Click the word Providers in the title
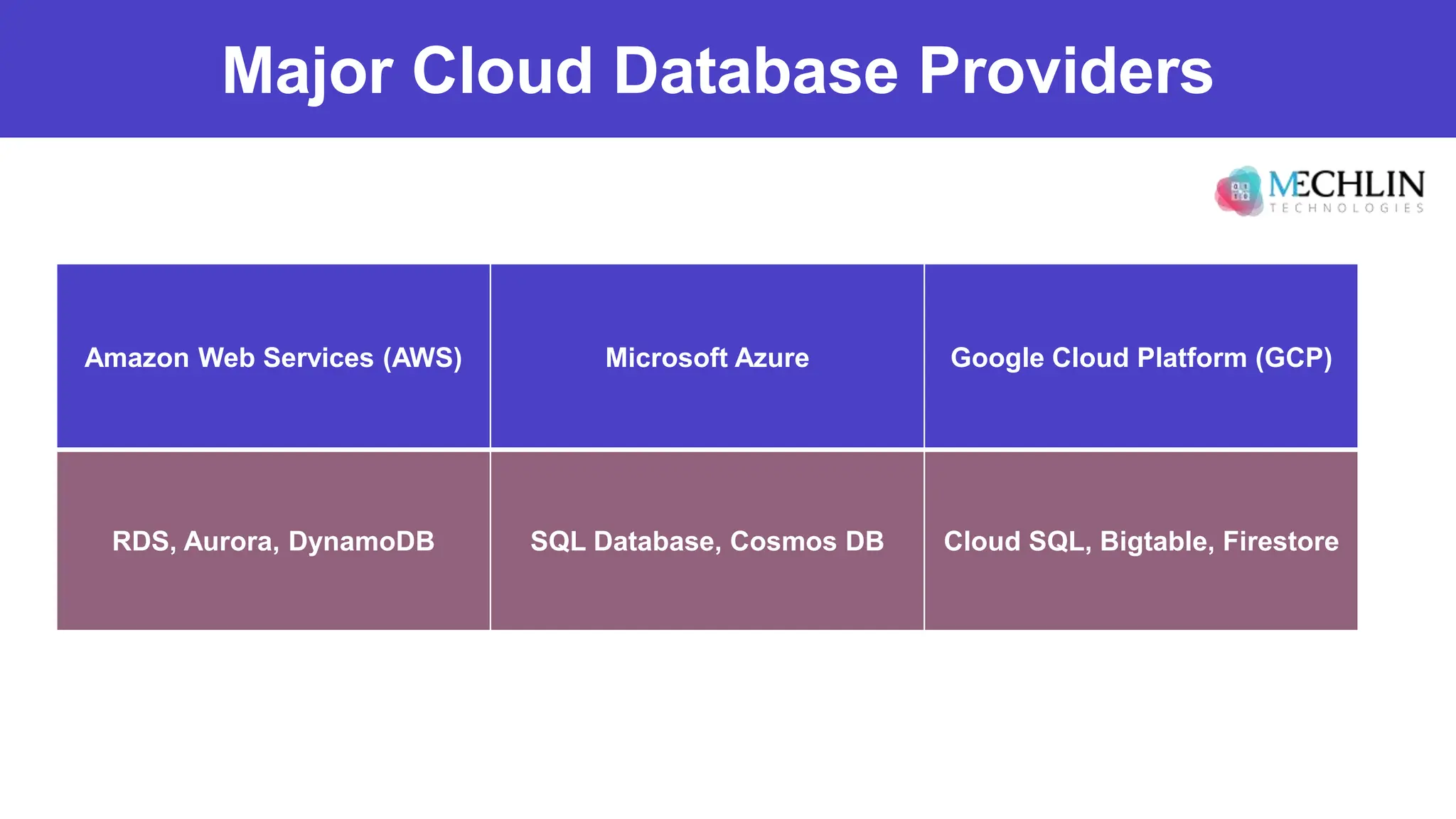 coord(1066,70)
